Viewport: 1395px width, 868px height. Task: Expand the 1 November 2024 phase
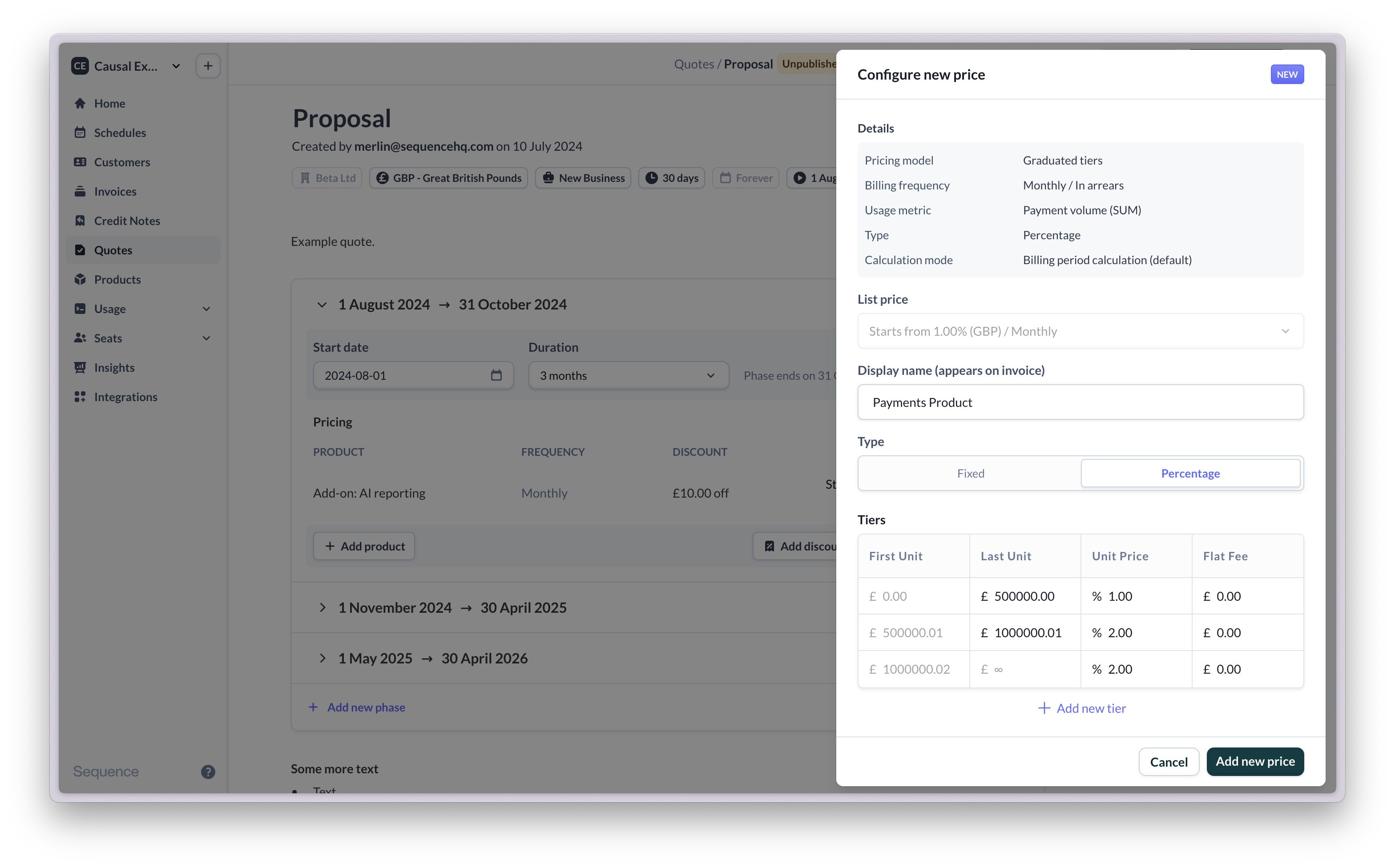323,607
